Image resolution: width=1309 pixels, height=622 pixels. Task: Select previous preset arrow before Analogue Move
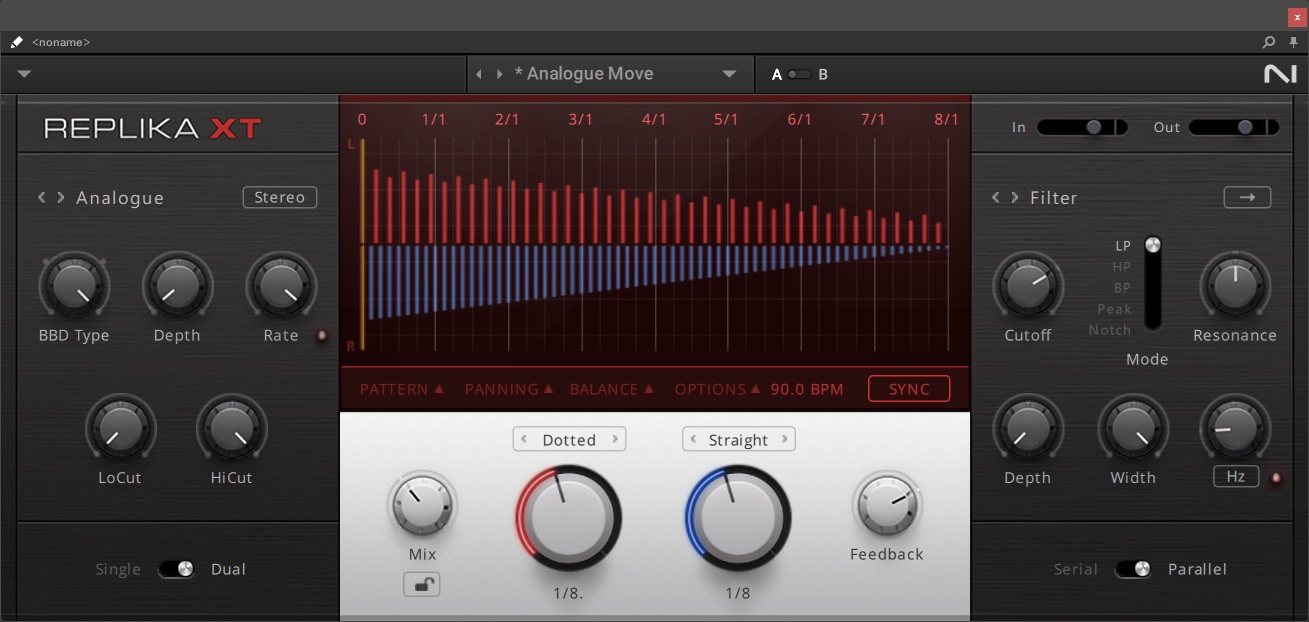coord(479,74)
